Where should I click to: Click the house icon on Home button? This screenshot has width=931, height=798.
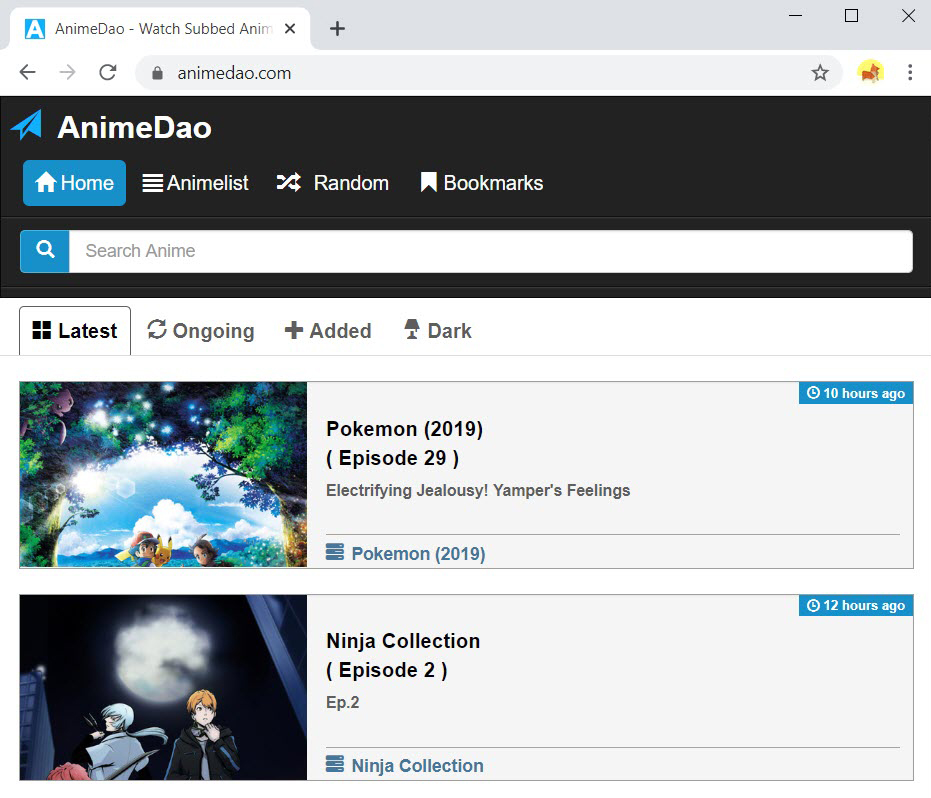(x=46, y=182)
